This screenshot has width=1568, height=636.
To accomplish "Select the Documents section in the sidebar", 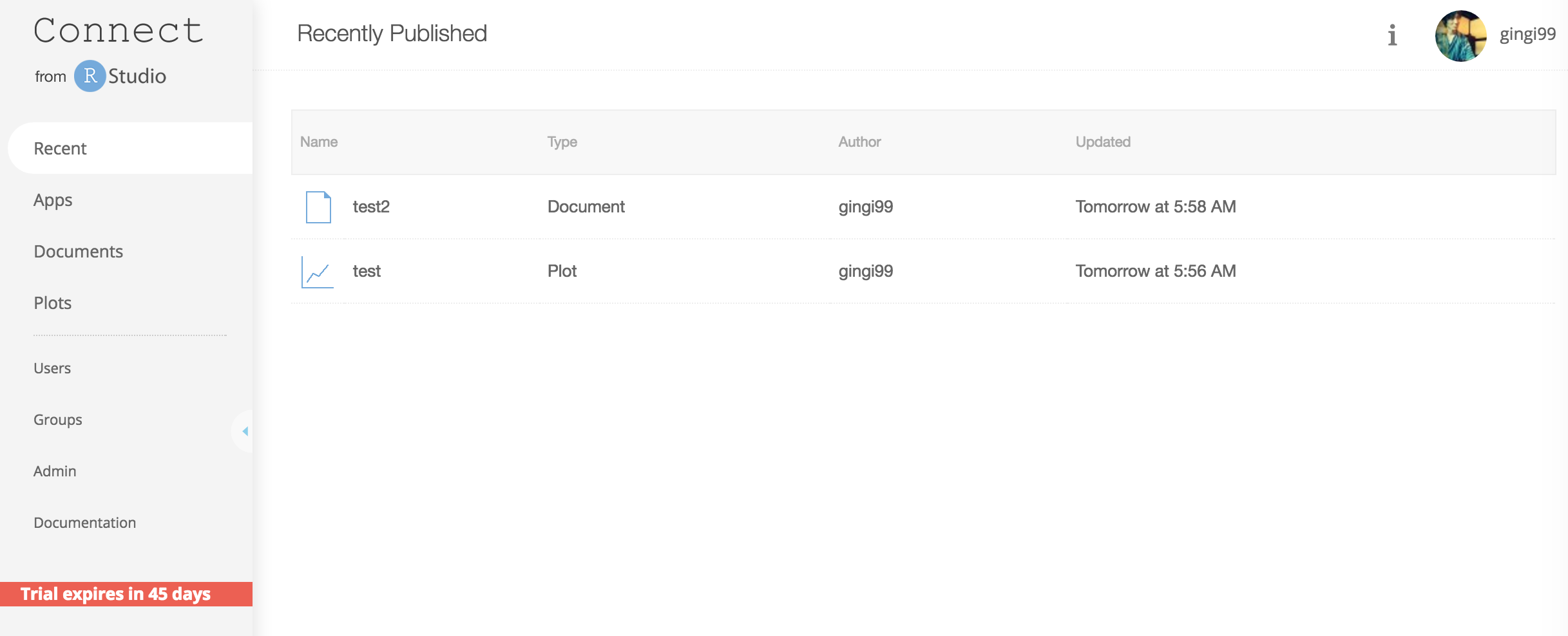I will click(78, 251).
